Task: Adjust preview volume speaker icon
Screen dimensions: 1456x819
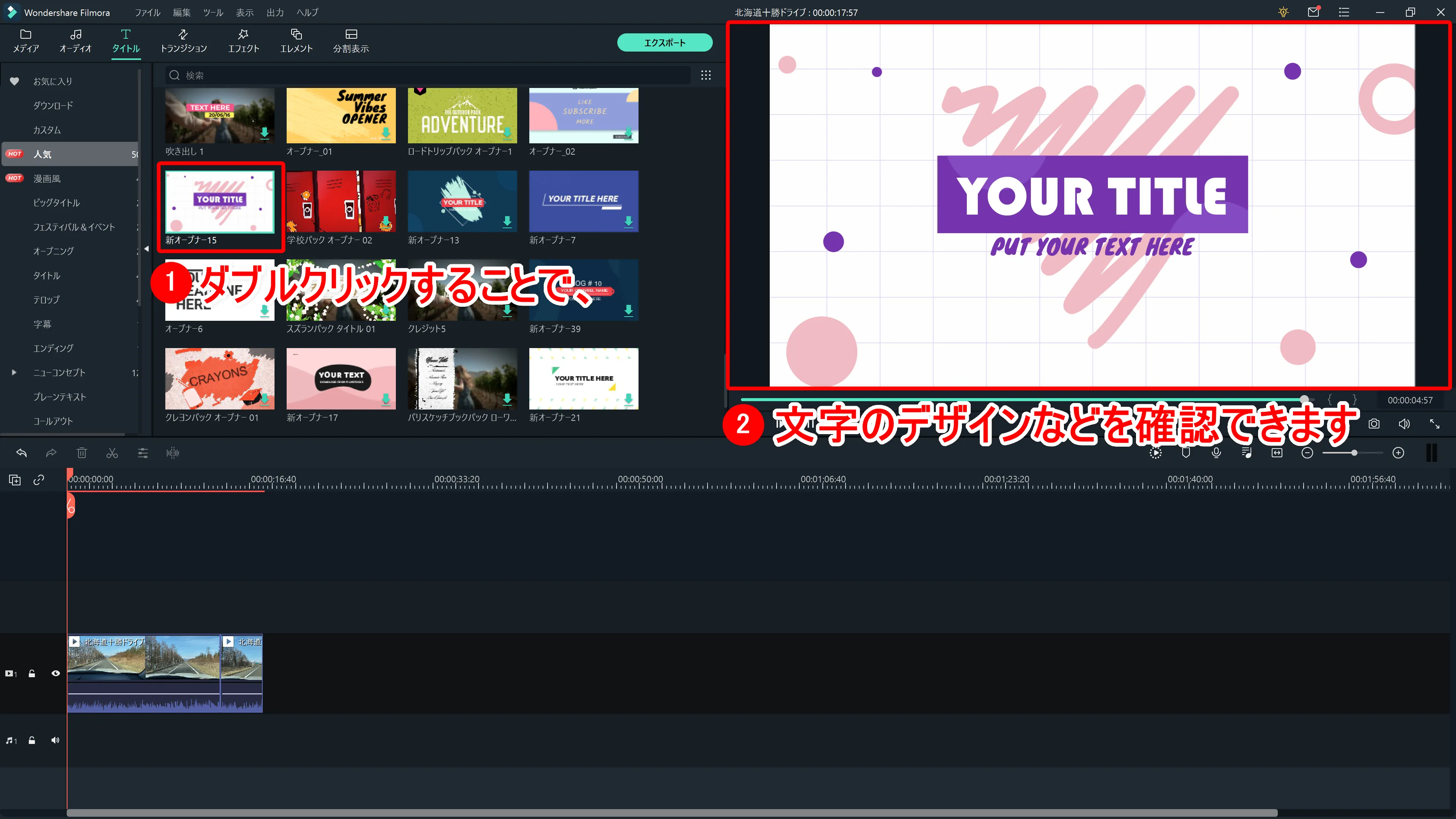Action: click(1404, 424)
